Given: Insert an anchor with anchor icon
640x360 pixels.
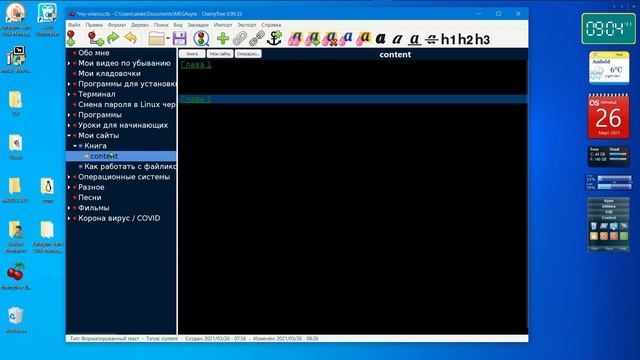Looking at the screenshot, I should (x=275, y=38).
